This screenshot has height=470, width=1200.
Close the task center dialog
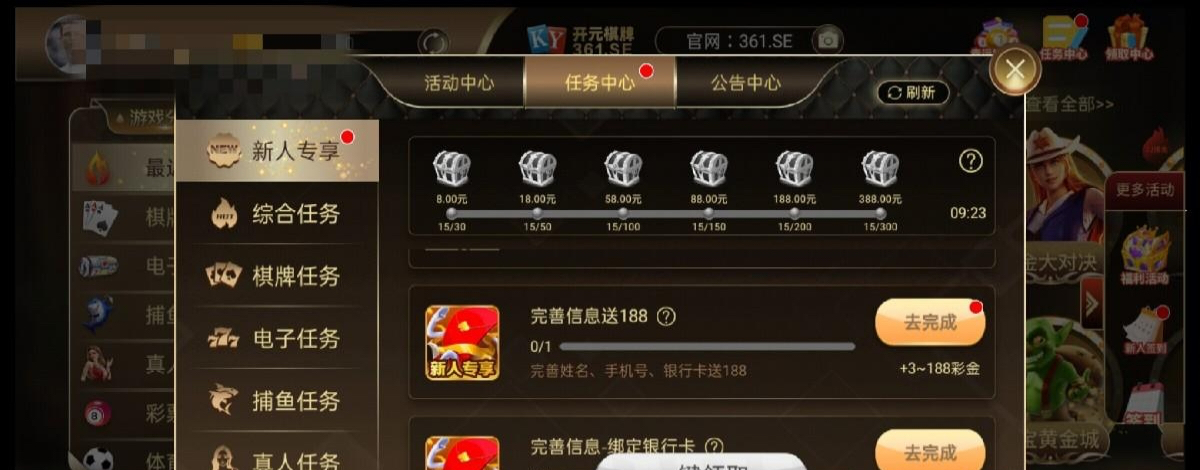[1015, 70]
